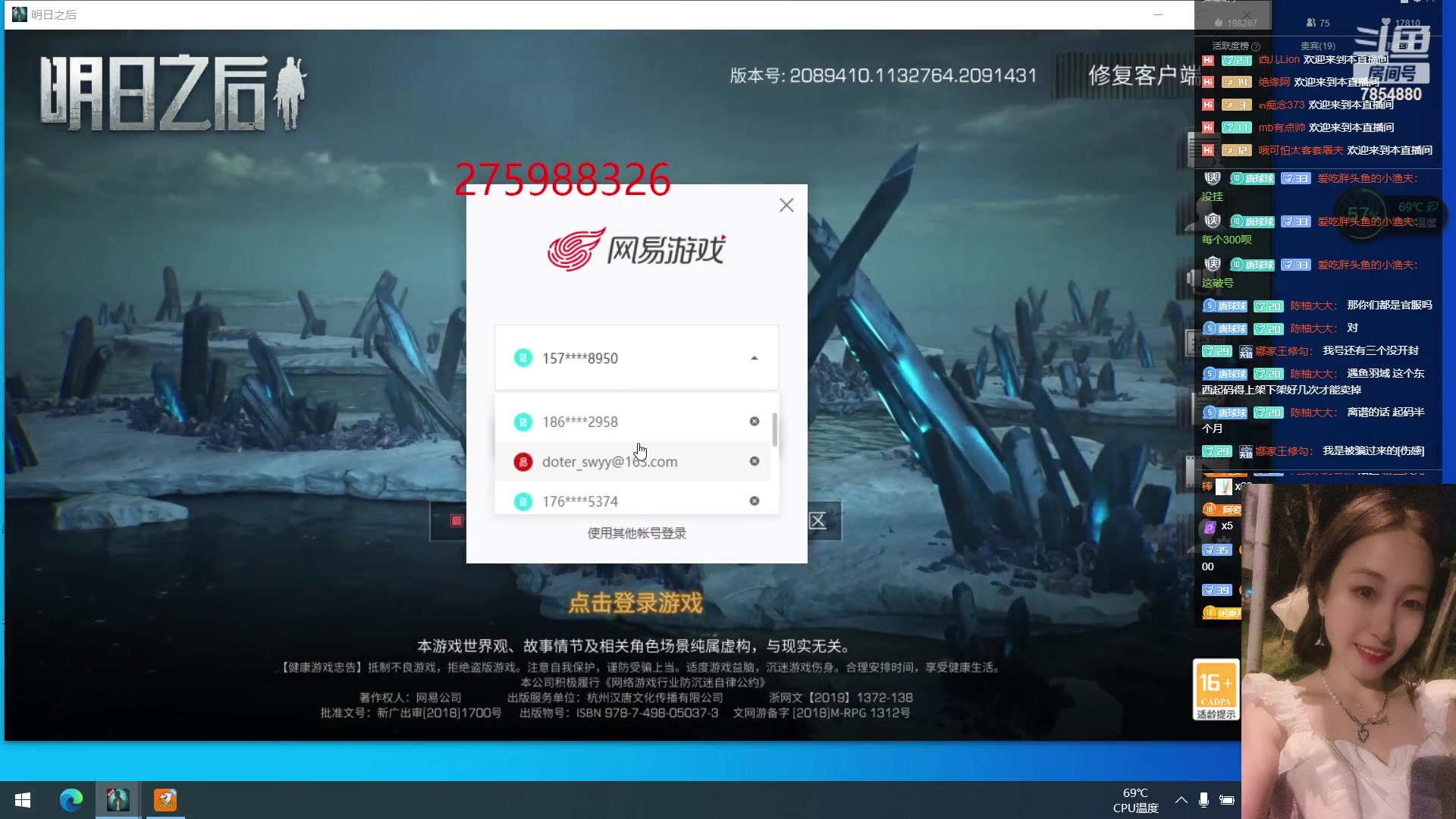Minimize the 明日之后 window
The height and width of the screenshot is (819, 1456).
[1157, 14]
